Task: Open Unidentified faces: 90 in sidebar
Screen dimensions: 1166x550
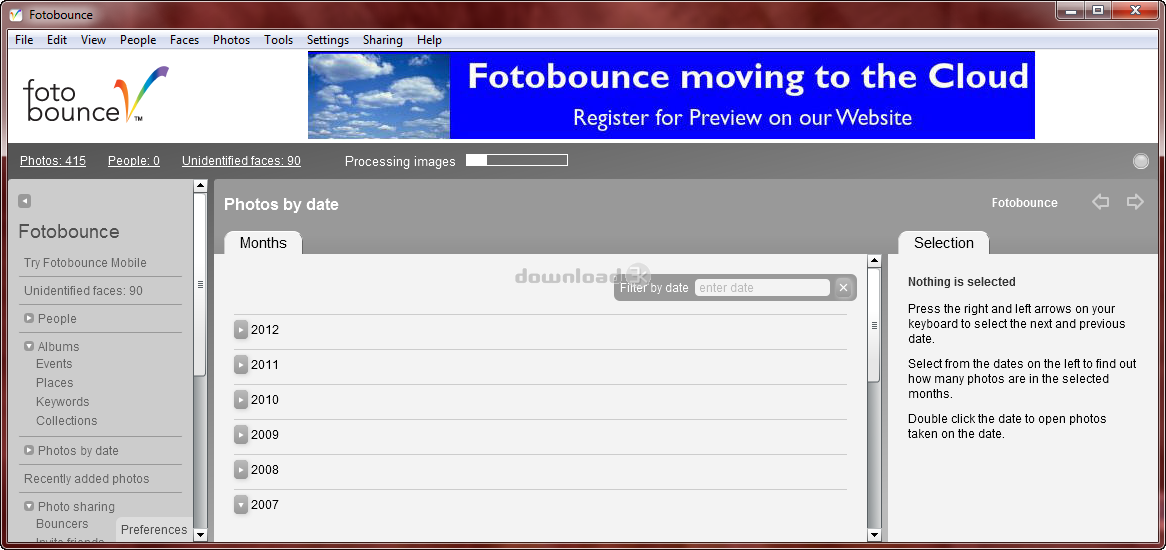Action: tap(83, 291)
